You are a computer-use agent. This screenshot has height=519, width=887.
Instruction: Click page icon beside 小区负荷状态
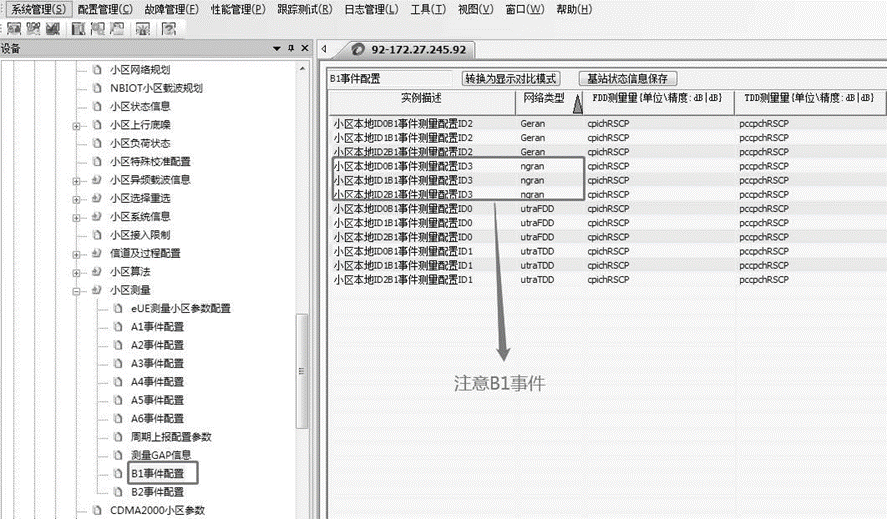97,143
